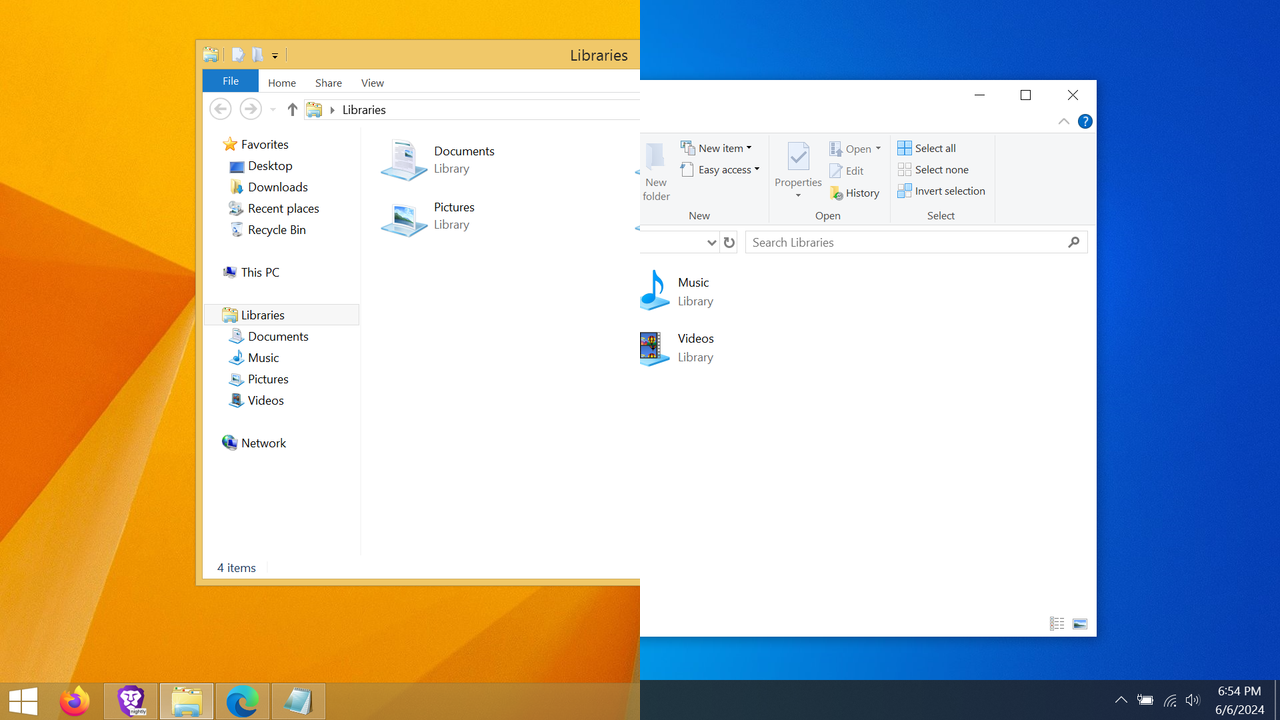Image resolution: width=1280 pixels, height=720 pixels.
Task: Open the Music library in the sidebar
Action: pyautogui.click(x=263, y=357)
